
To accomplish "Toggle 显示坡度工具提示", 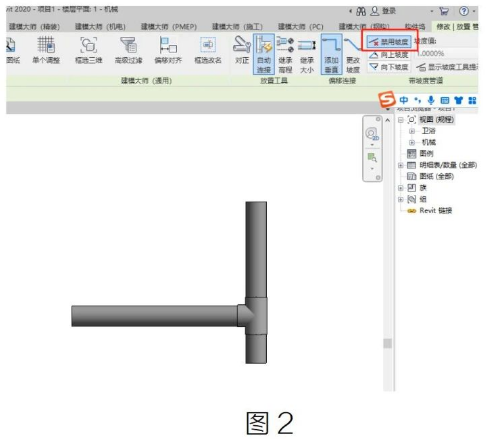I will (x=447, y=67).
